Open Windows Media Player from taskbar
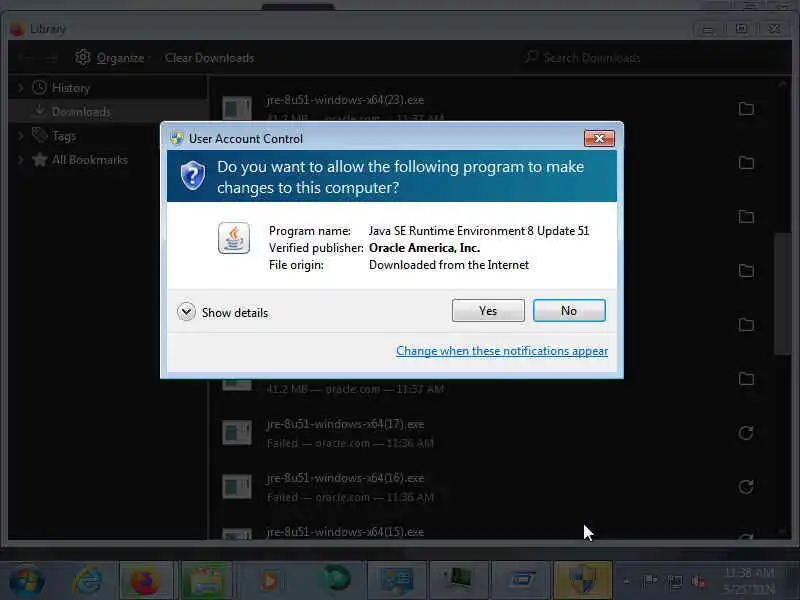 (270, 581)
